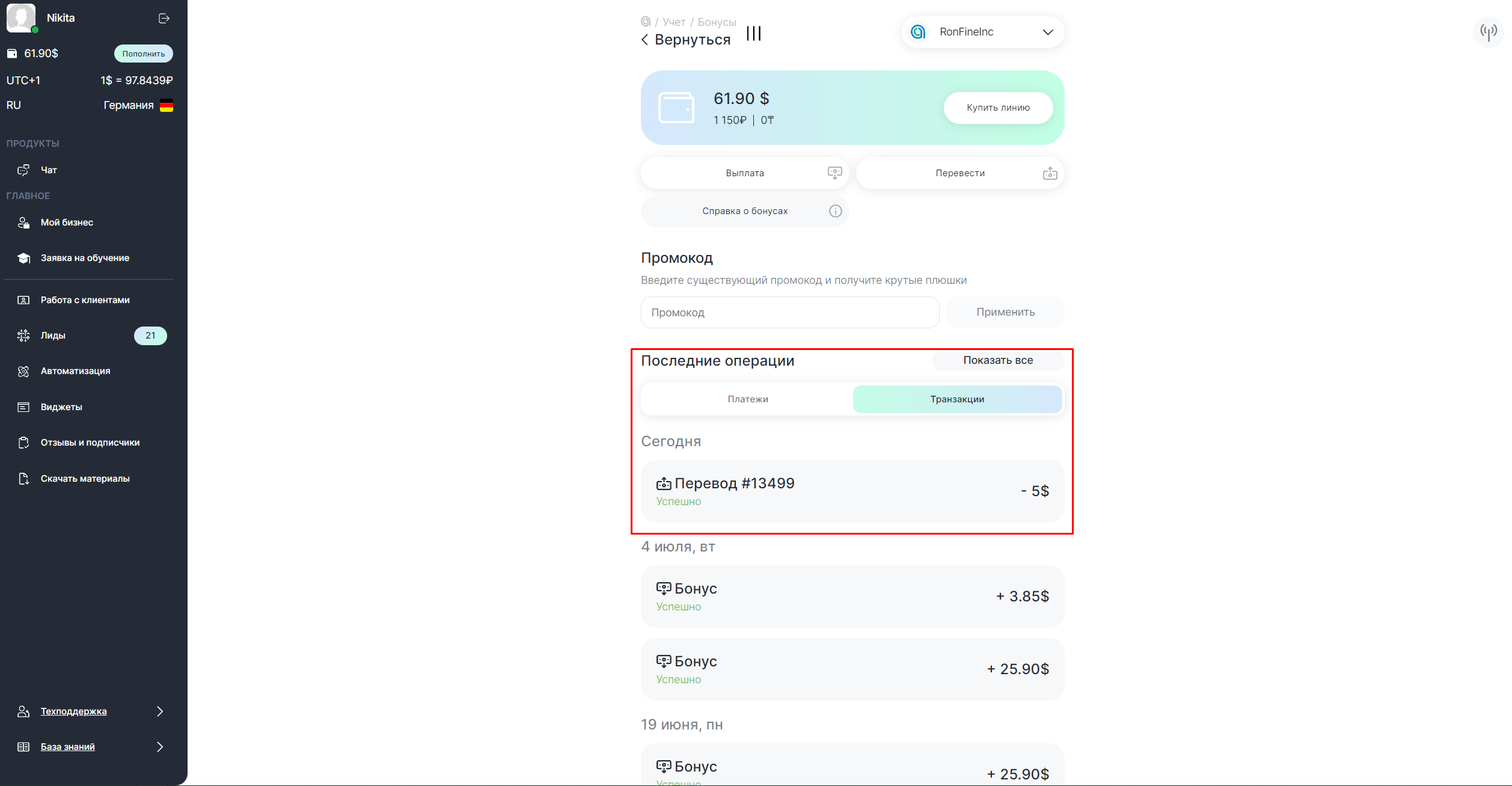Switch to the Платежи tab

747,399
